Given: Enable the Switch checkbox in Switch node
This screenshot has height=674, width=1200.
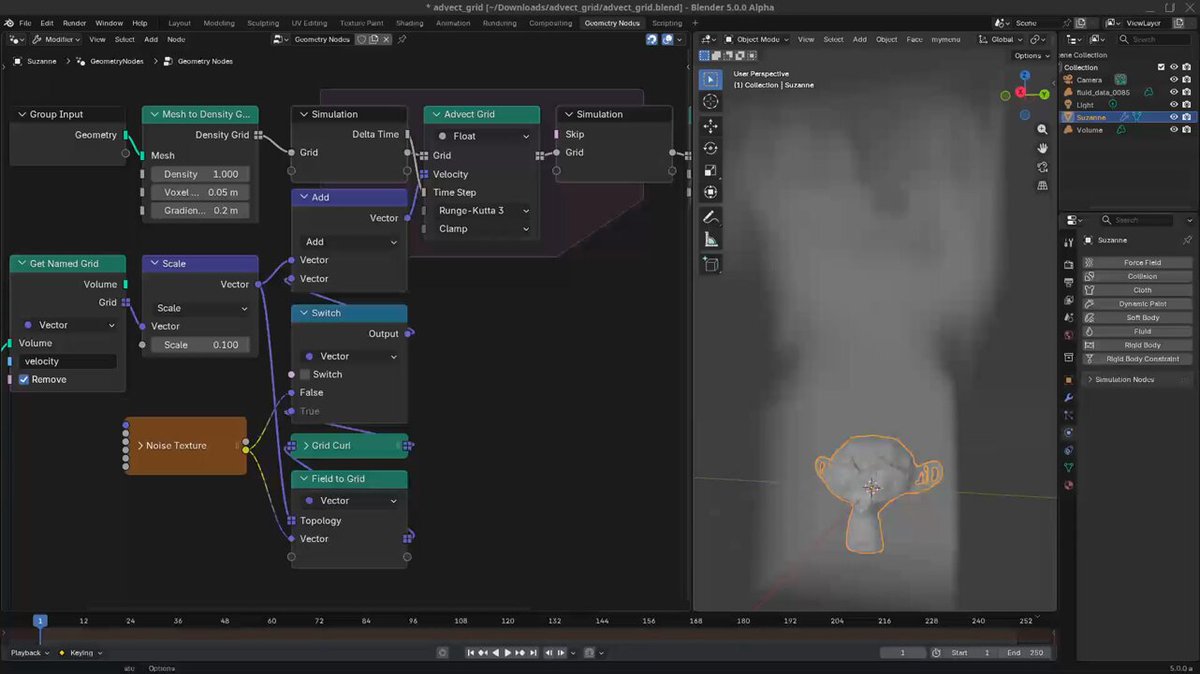Looking at the screenshot, I should click(306, 374).
